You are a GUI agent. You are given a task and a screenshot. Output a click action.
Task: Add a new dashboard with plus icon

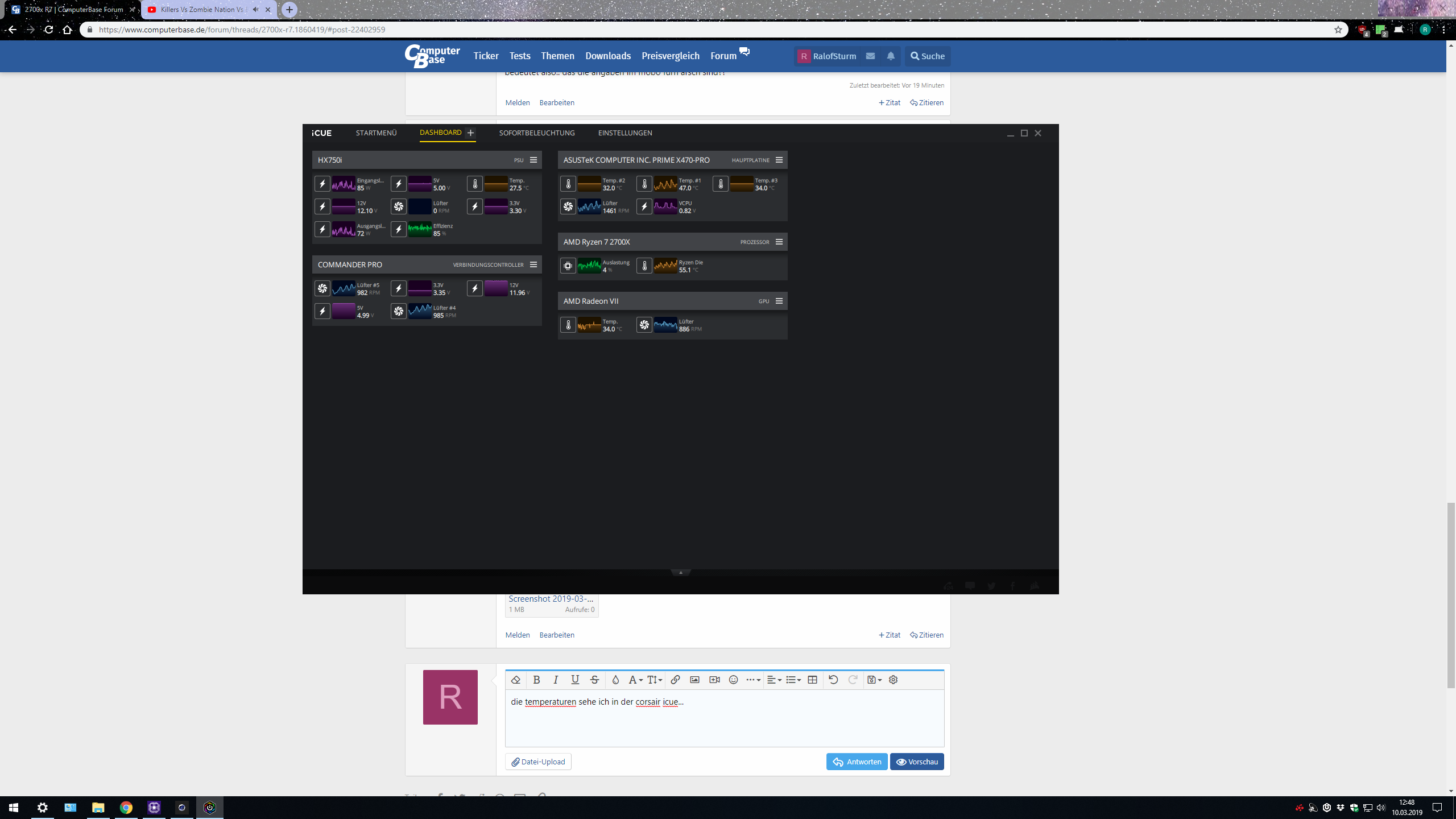[x=470, y=133]
